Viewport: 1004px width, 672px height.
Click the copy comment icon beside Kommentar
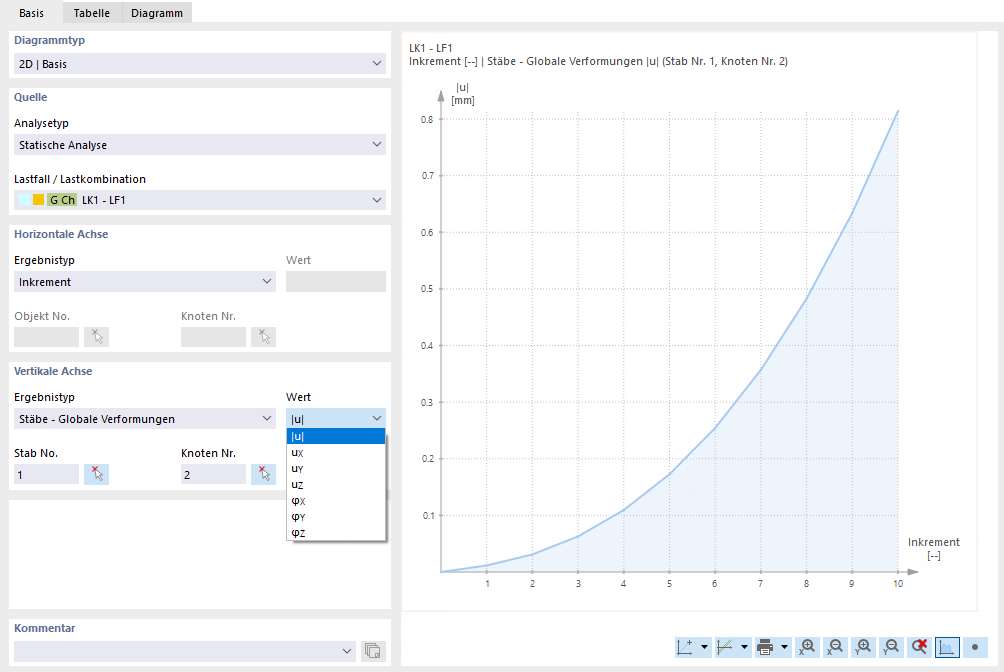[x=373, y=651]
